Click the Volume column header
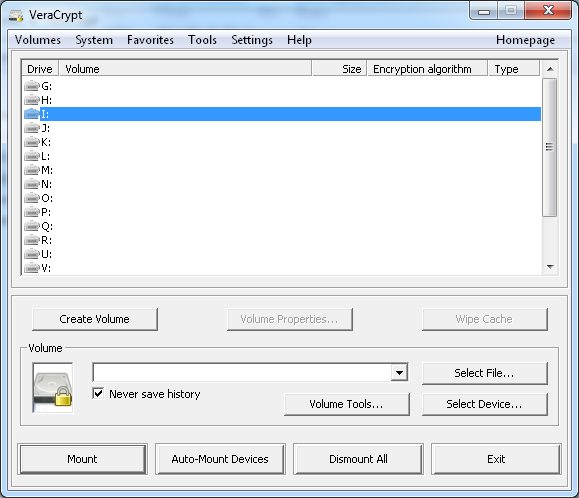The image size is (579, 498). pos(185,69)
